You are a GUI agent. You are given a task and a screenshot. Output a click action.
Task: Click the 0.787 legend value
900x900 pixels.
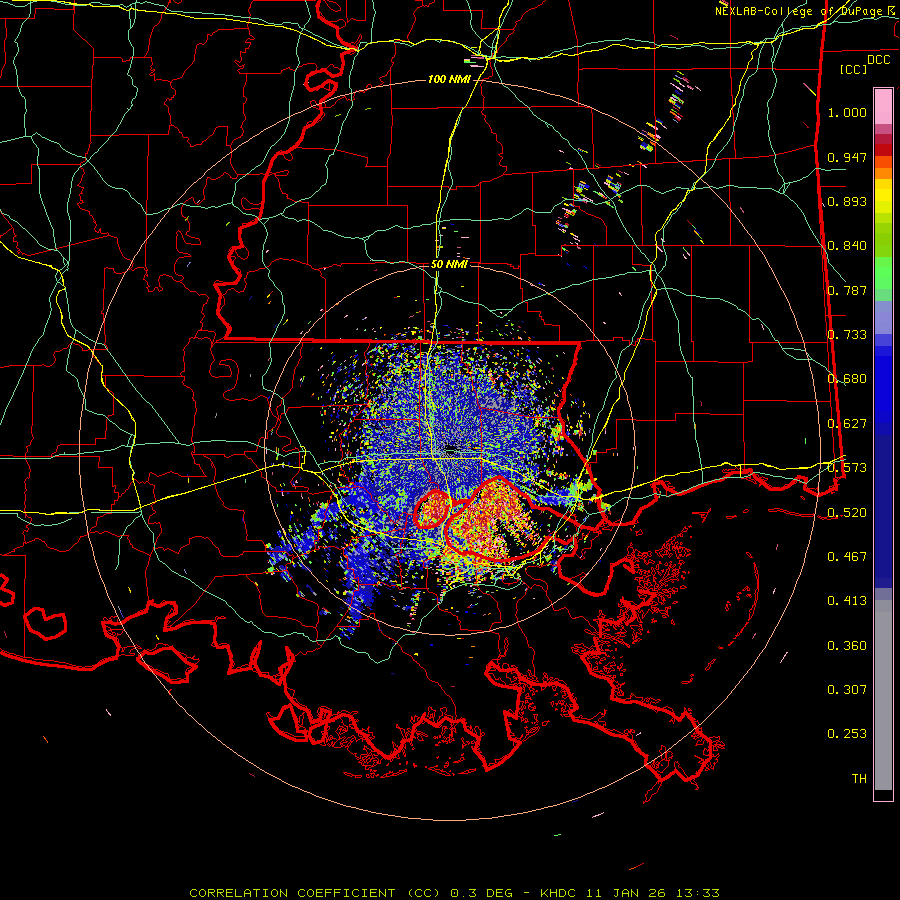(x=847, y=290)
